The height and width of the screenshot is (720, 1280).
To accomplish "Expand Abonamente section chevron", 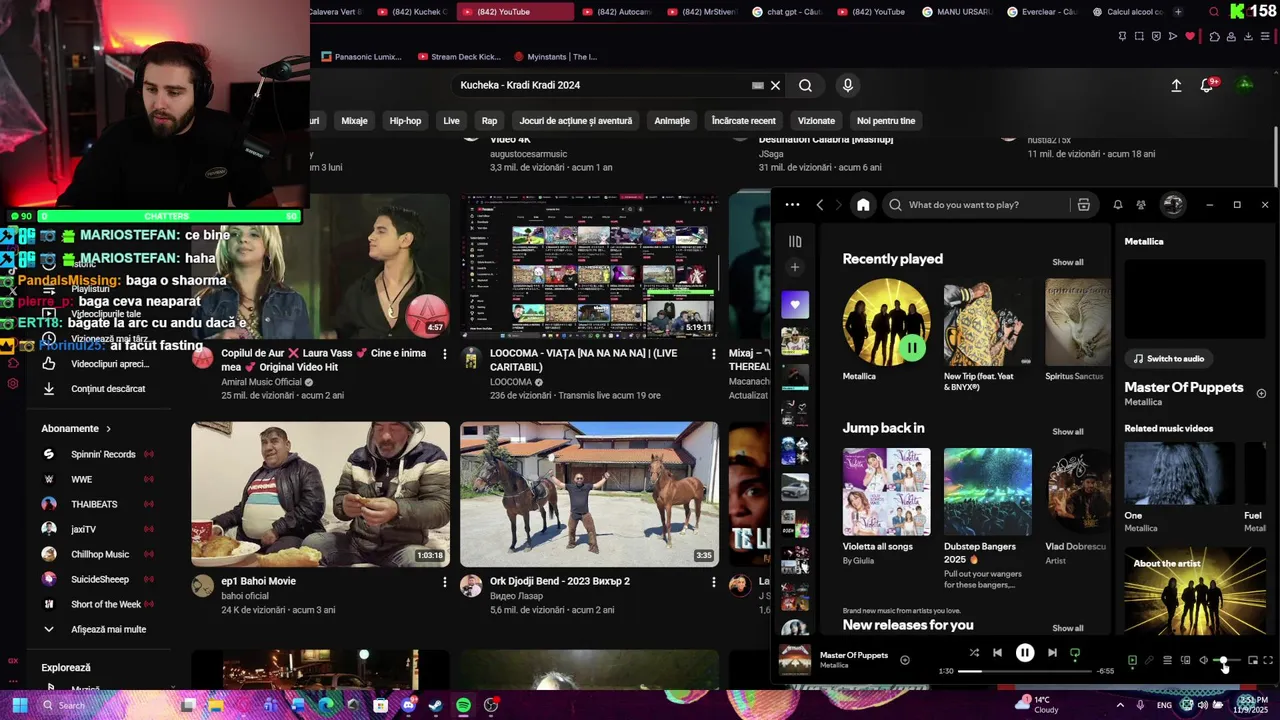I will (109, 429).
